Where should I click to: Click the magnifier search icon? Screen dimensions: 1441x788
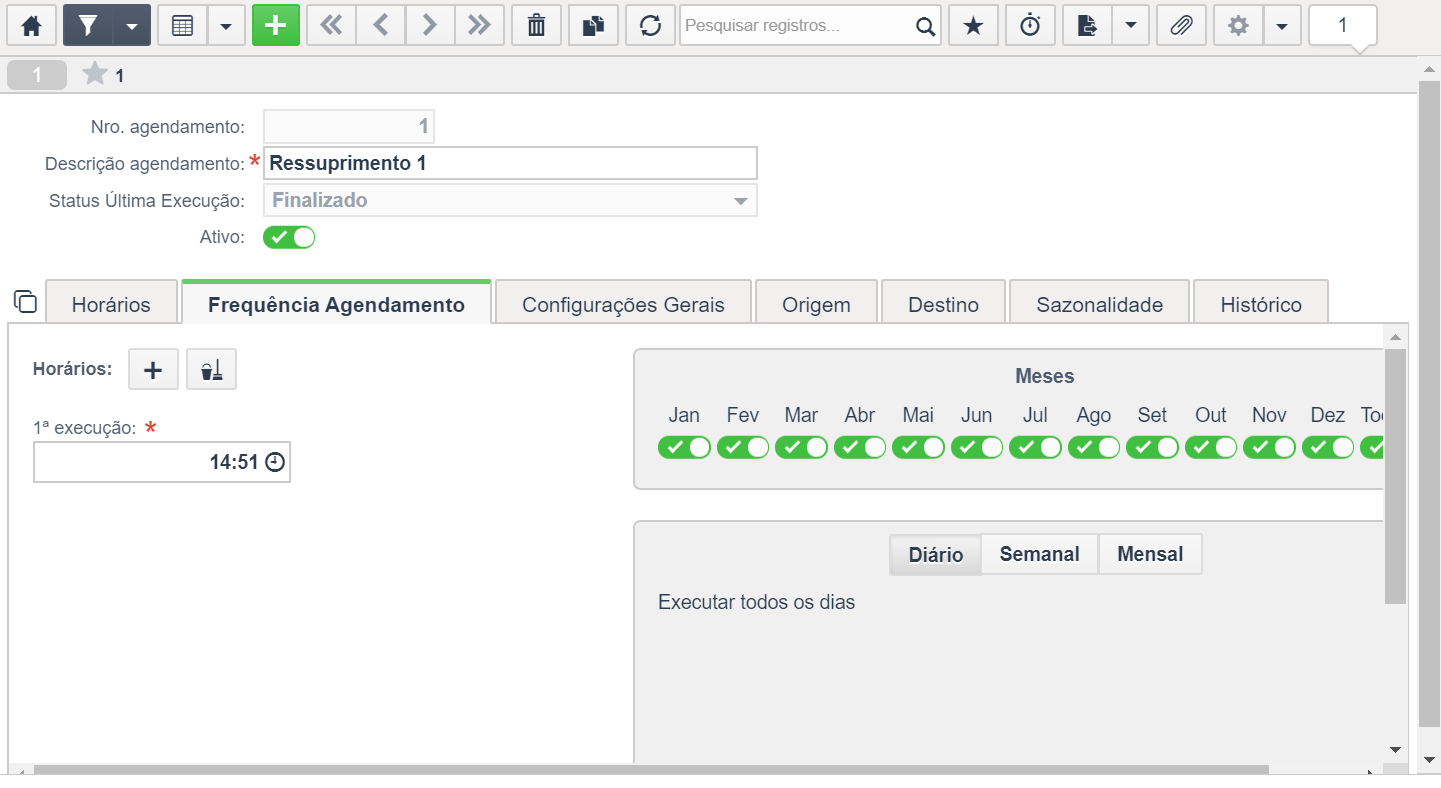coord(926,26)
